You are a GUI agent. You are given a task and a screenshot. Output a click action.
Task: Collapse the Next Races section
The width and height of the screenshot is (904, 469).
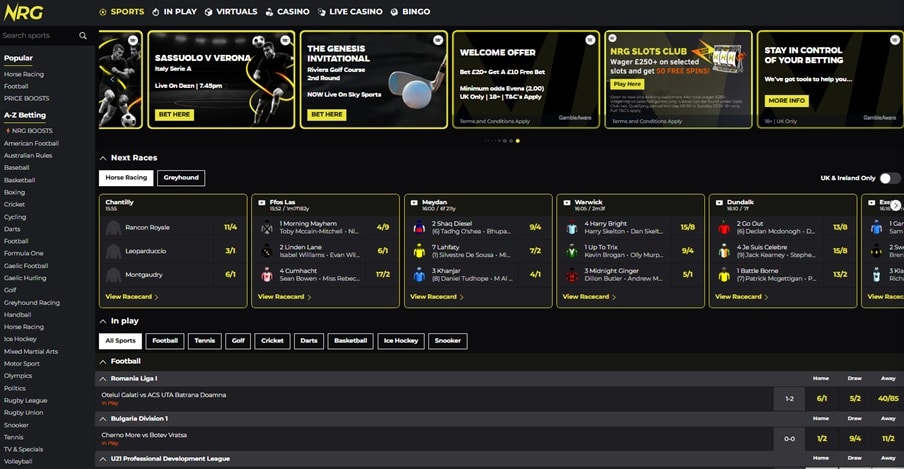click(x=103, y=158)
